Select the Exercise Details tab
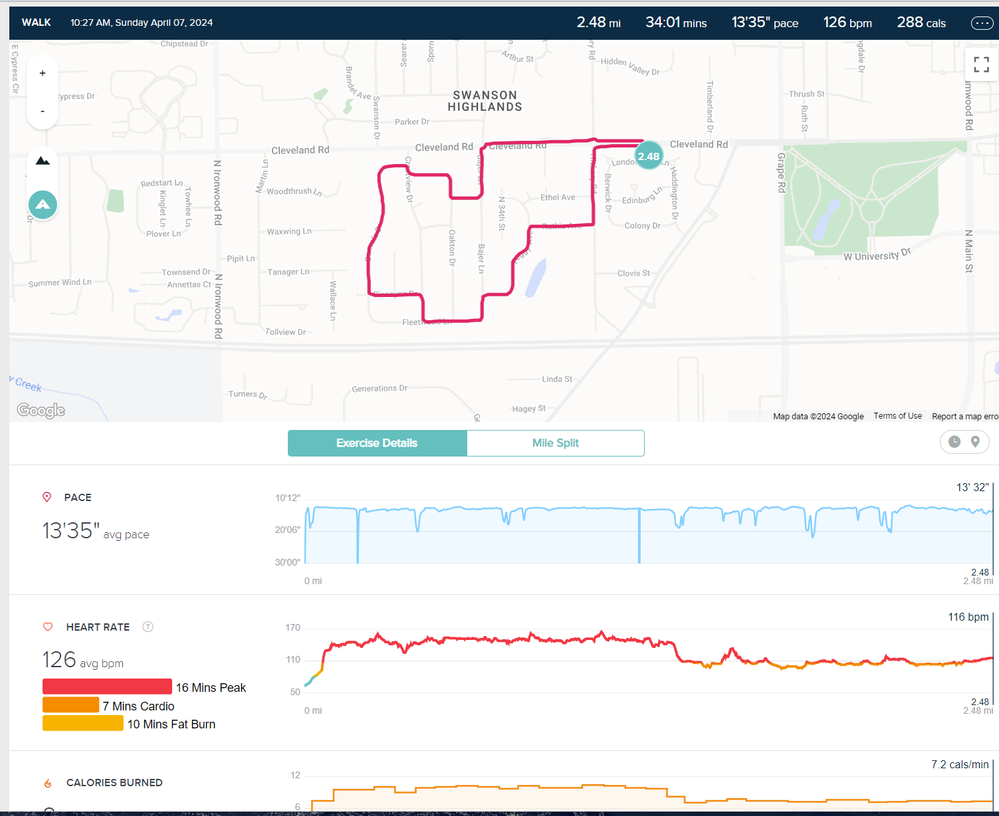 click(377, 443)
